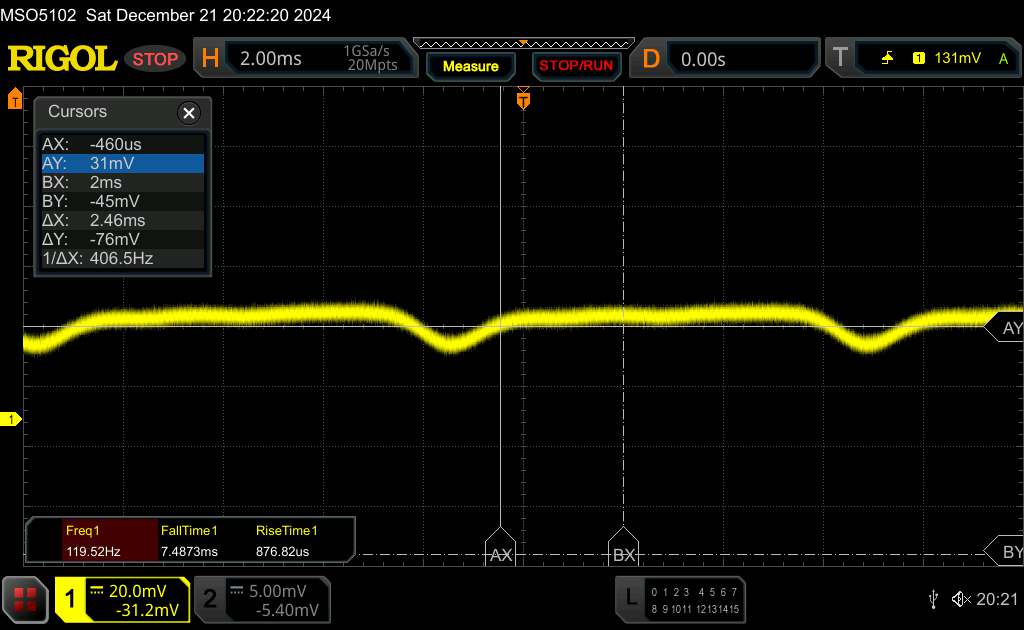Viewport: 1024px width, 630px height.
Task: Click the 20Mpts memory depth value
Action: pos(372,65)
